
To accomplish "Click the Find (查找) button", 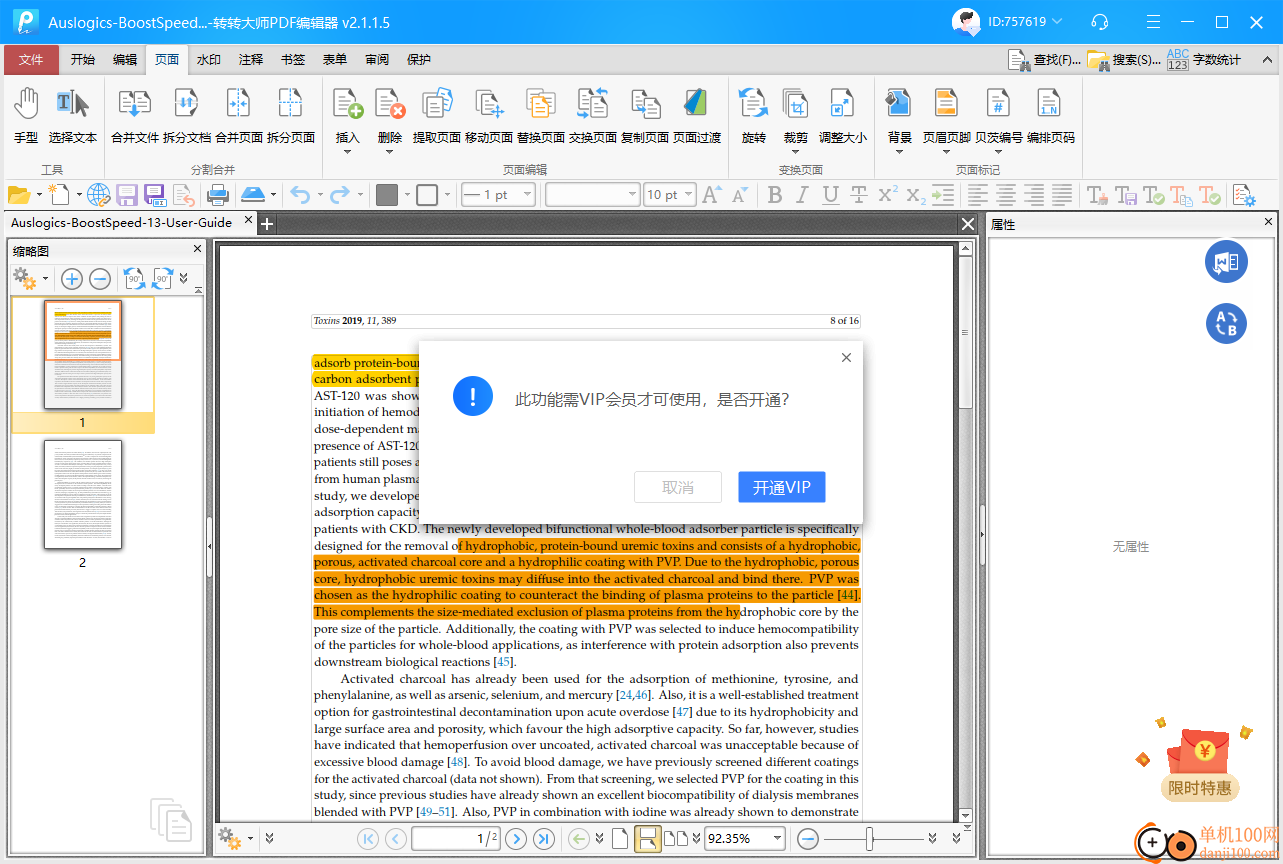I will tap(1044, 60).
